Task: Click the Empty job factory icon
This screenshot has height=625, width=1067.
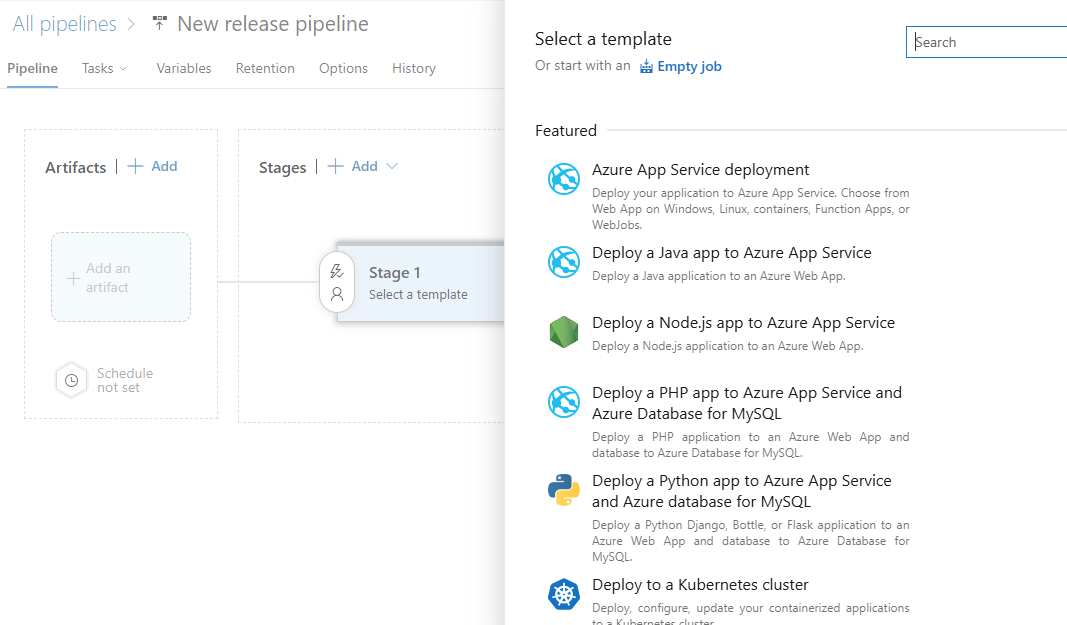Action: (x=646, y=66)
